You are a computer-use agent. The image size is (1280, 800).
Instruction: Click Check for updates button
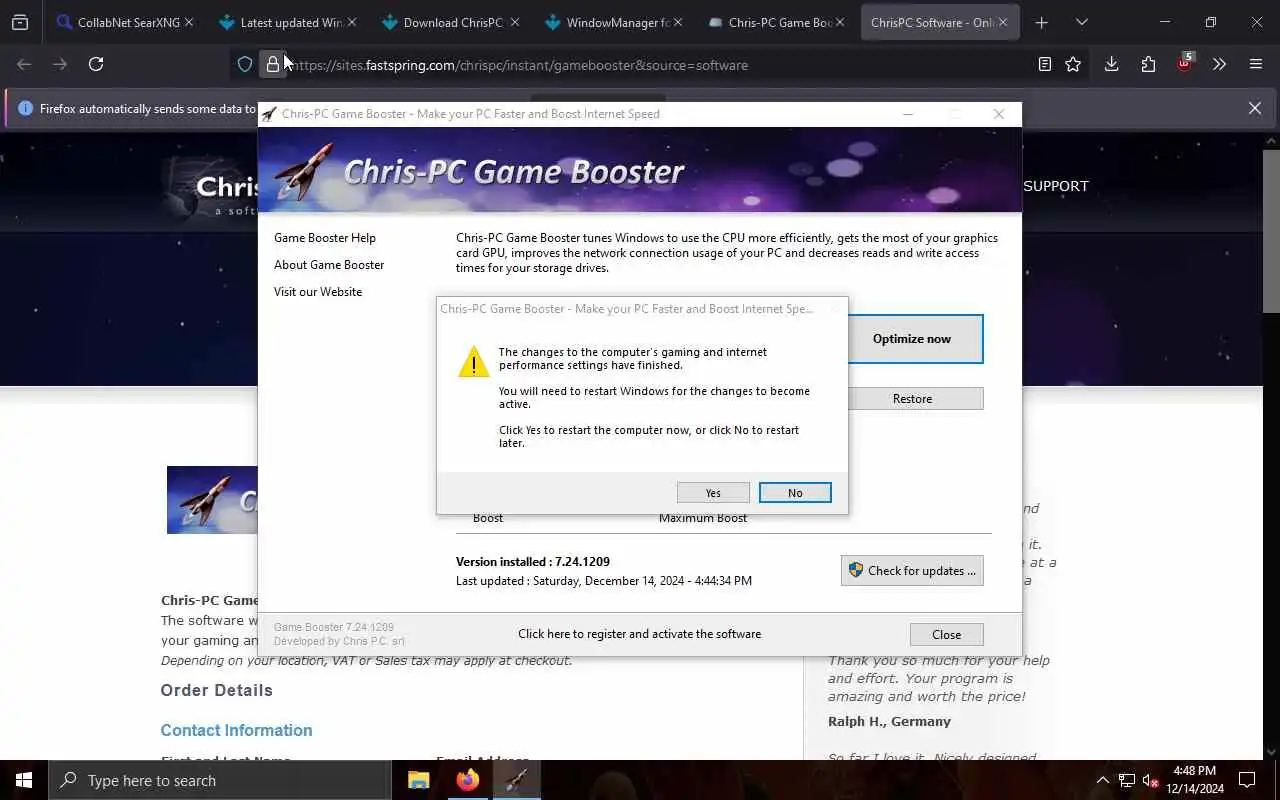coord(912,570)
